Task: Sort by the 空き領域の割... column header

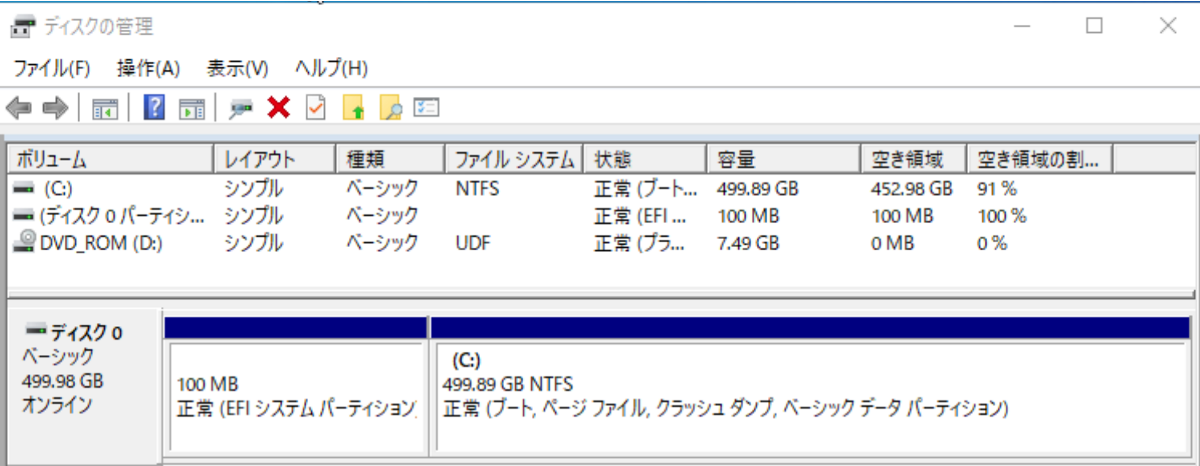Action: [x=1041, y=159]
